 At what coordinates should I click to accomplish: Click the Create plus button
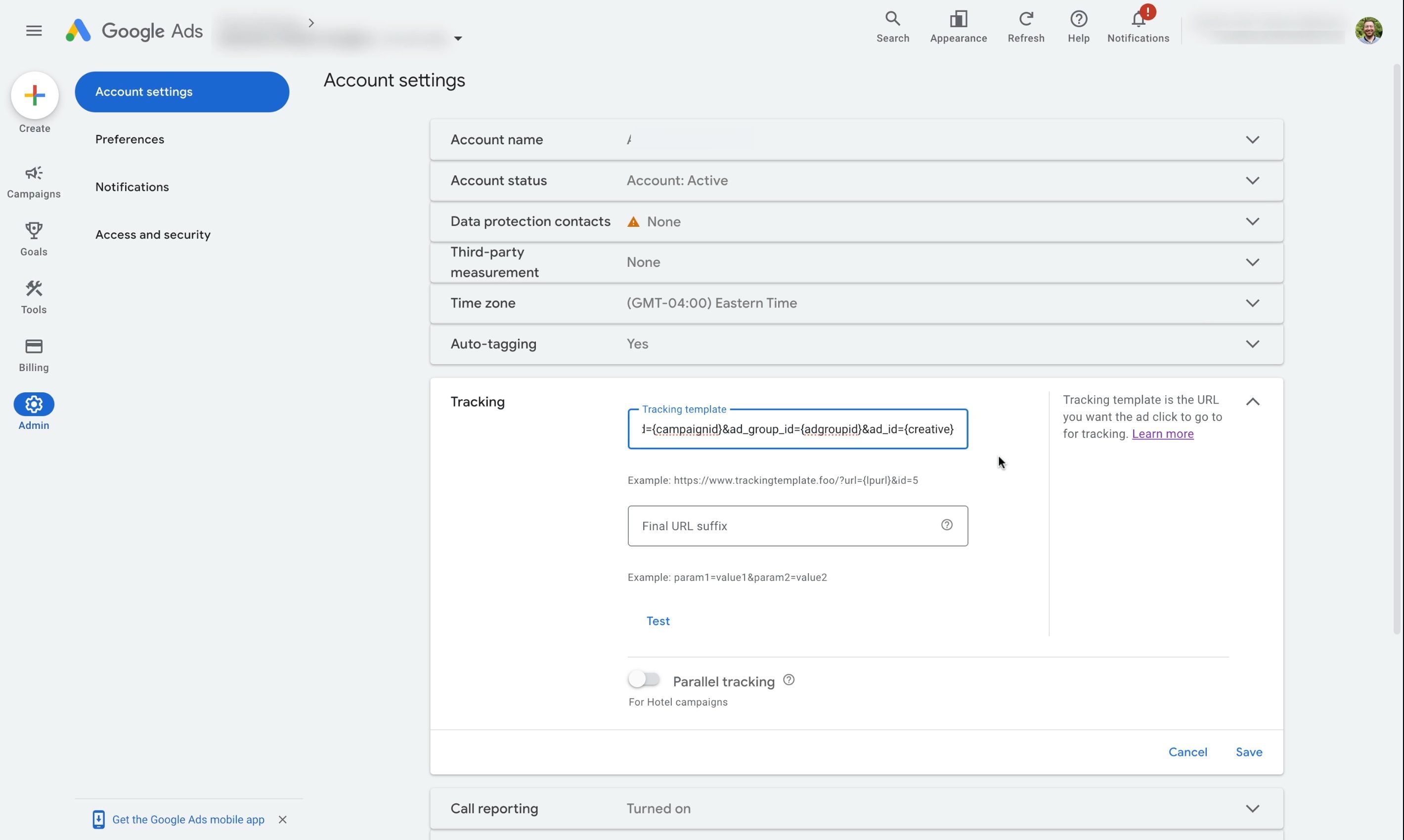[35, 95]
